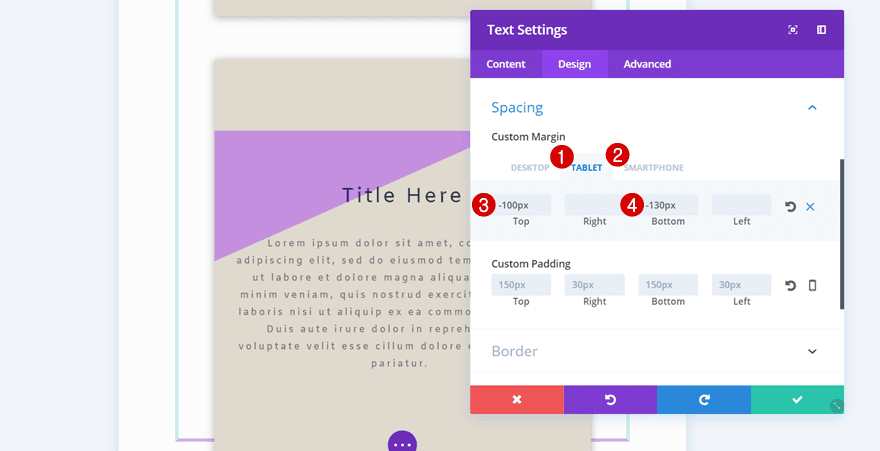Click the sidebar snap icon in Text Settings header
880x451 pixels.
[x=821, y=30]
